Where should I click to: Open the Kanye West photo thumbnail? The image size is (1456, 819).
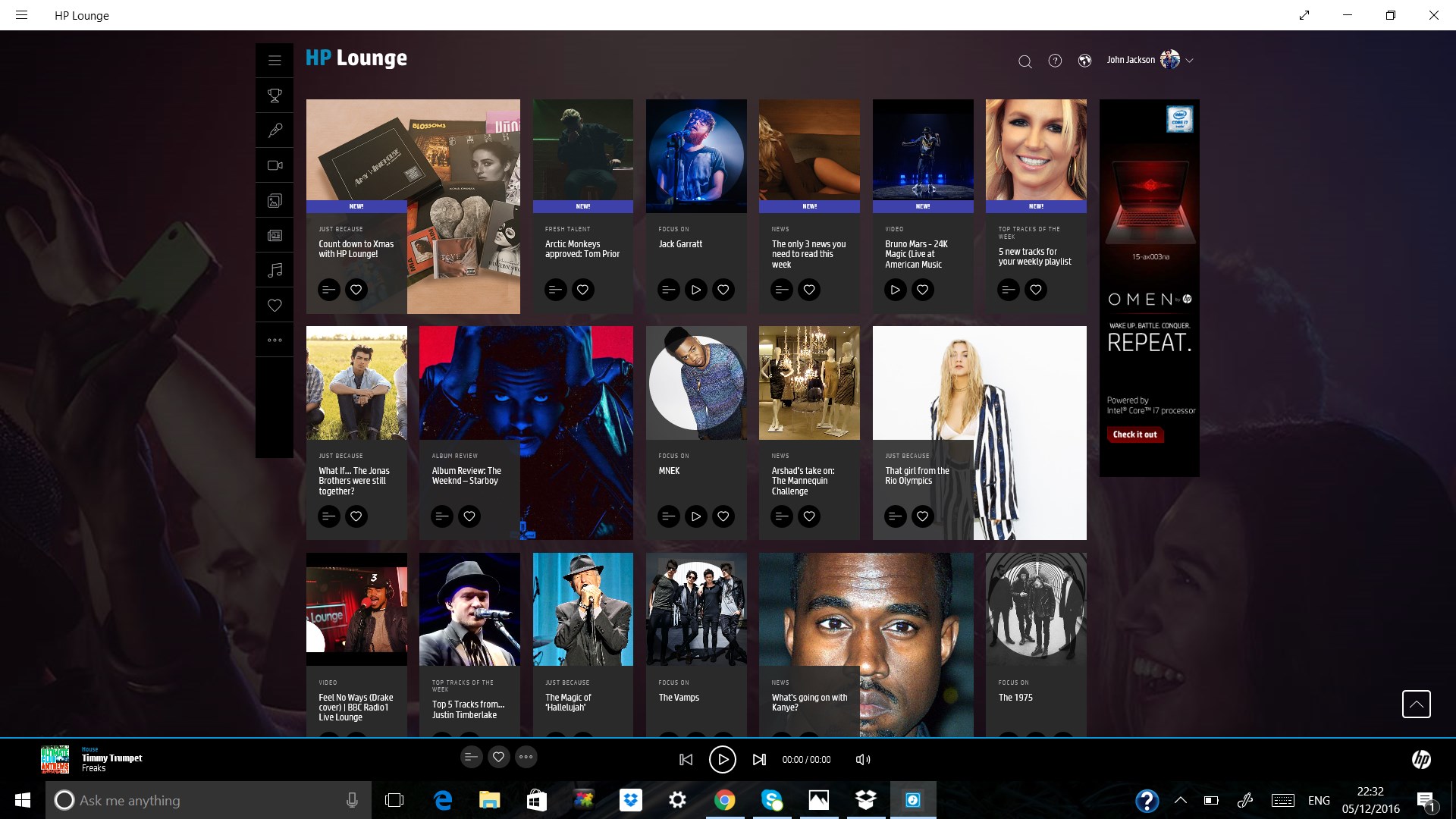tap(866, 645)
